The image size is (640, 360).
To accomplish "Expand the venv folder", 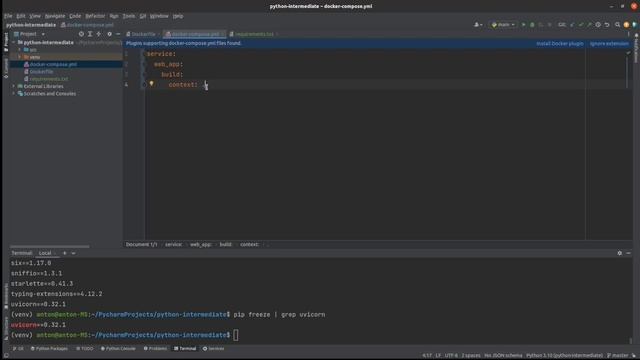I will (x=19, y=57).
